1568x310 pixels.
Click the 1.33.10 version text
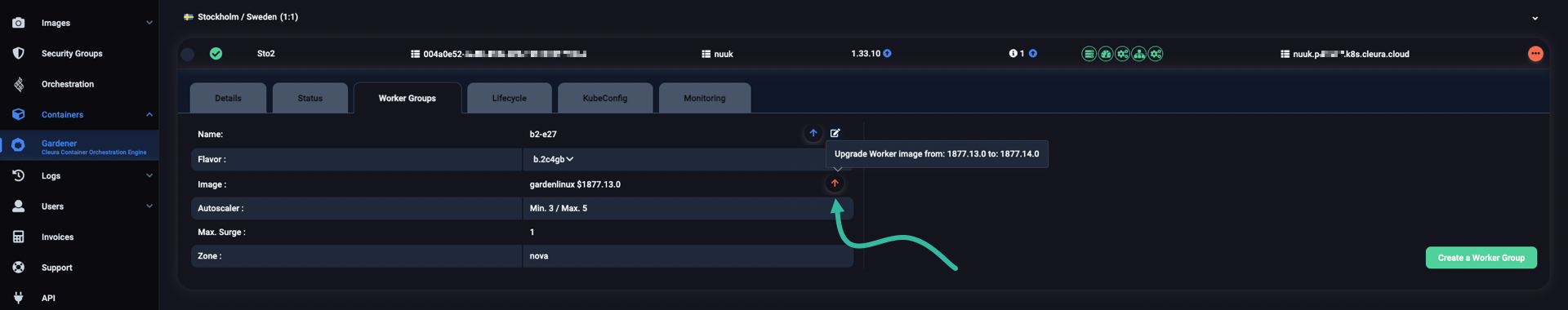pyautogui.click(x=866, y=54)
